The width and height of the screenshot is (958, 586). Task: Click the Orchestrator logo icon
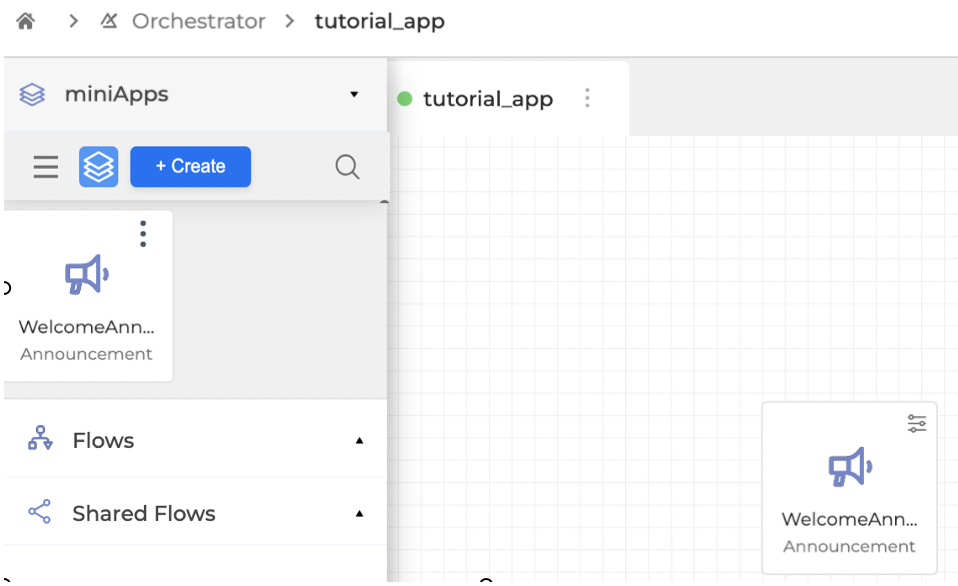pos(109,21)
